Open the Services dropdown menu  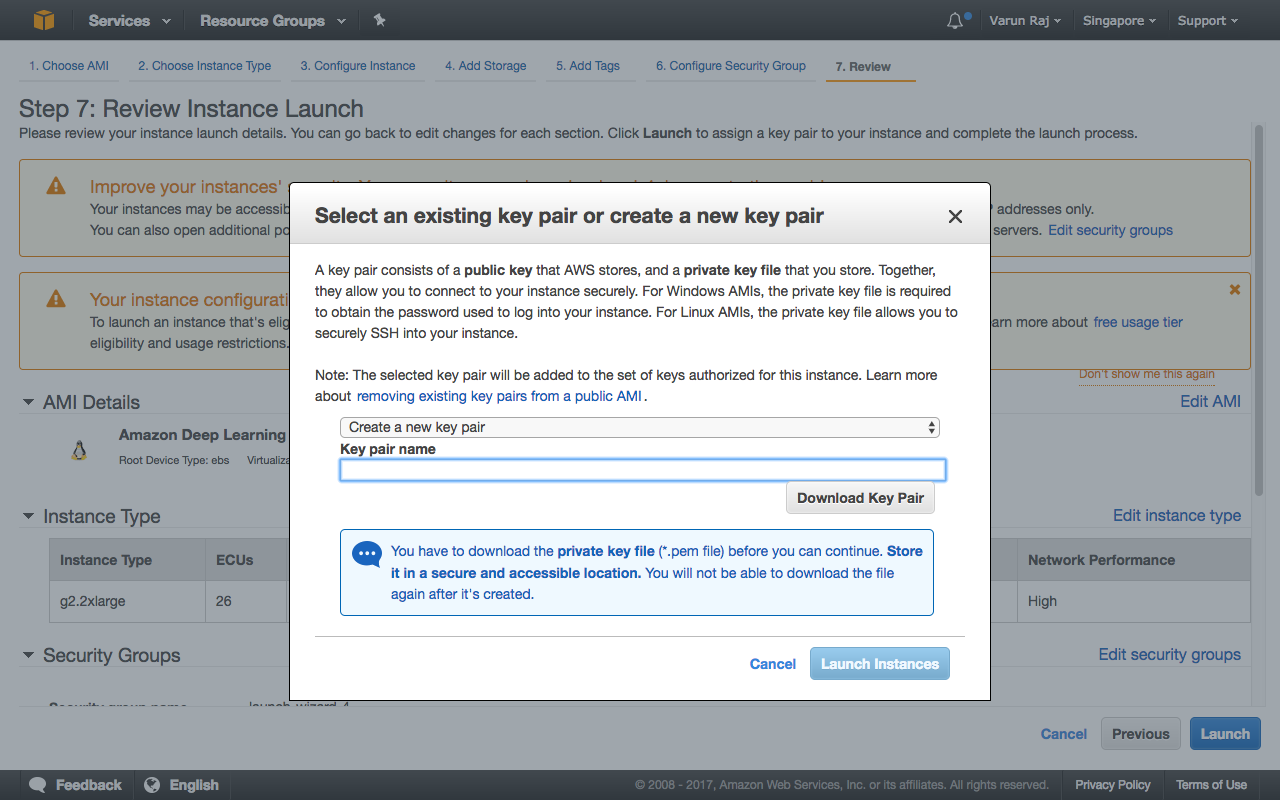129,21
